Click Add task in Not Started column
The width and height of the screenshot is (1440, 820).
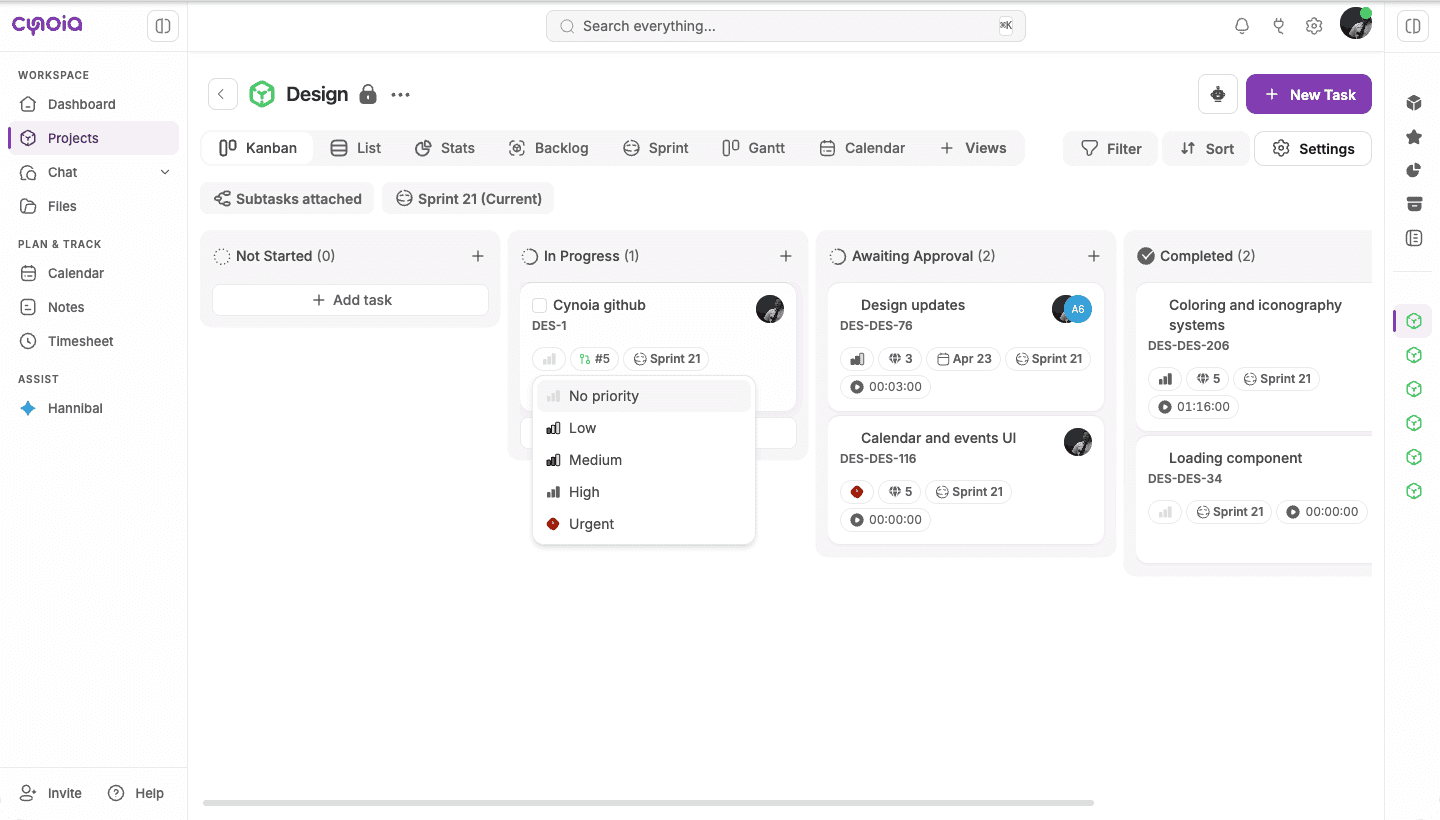351,300
